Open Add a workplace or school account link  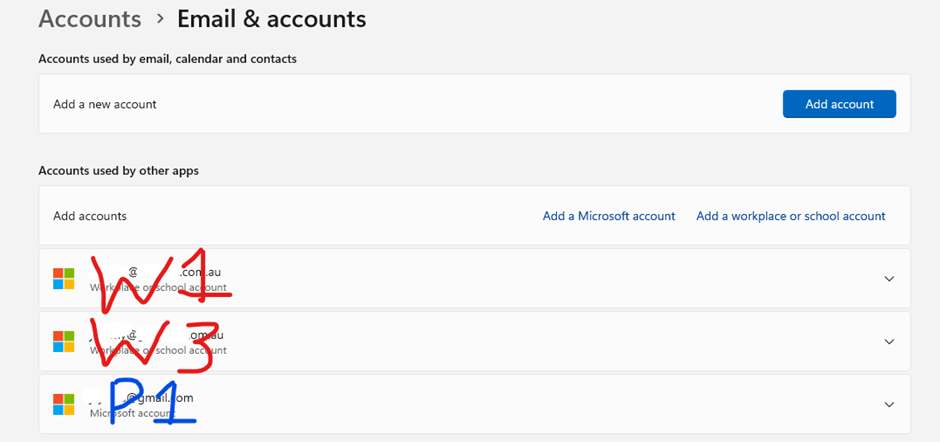tap(791, 216)
